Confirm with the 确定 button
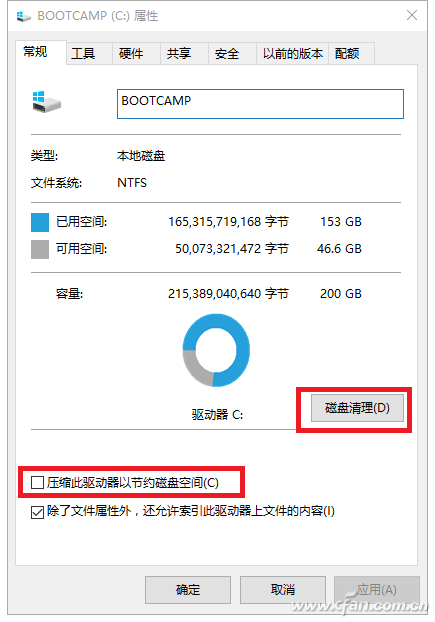Viewport: 435px width, 622px height. click(188, 590)
